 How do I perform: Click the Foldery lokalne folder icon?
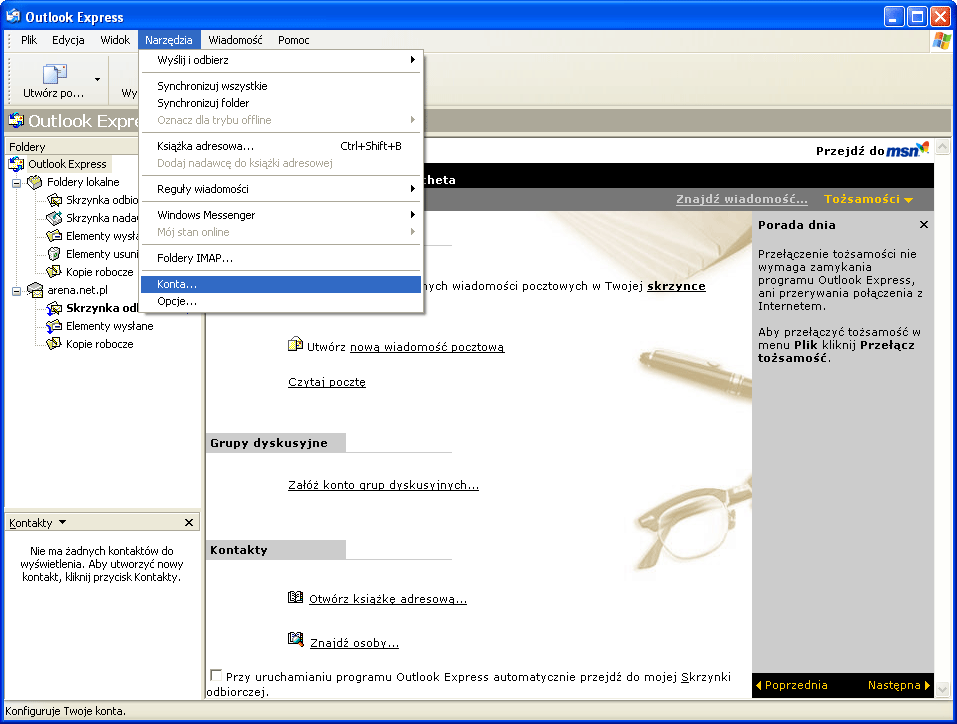pos(35,182)
